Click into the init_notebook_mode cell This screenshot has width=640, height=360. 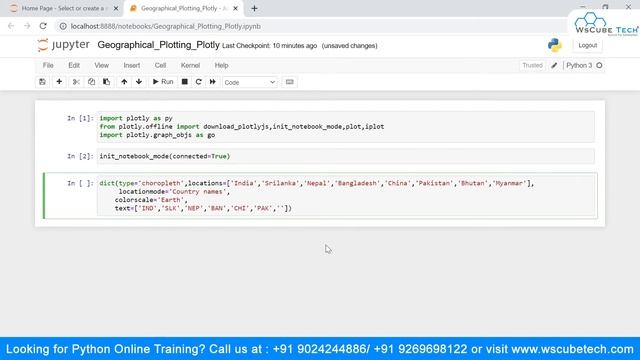click(345, 156)
